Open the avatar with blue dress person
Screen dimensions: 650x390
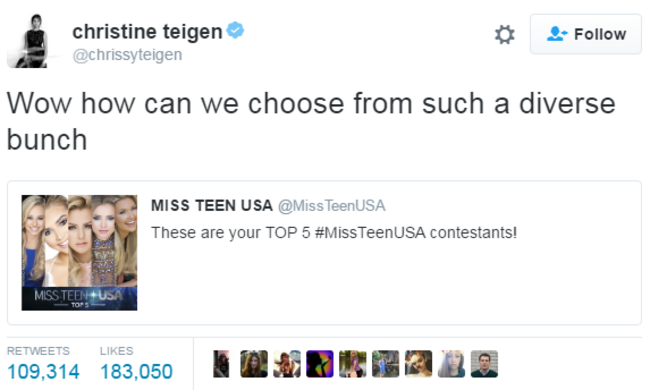tap(386, 364)
